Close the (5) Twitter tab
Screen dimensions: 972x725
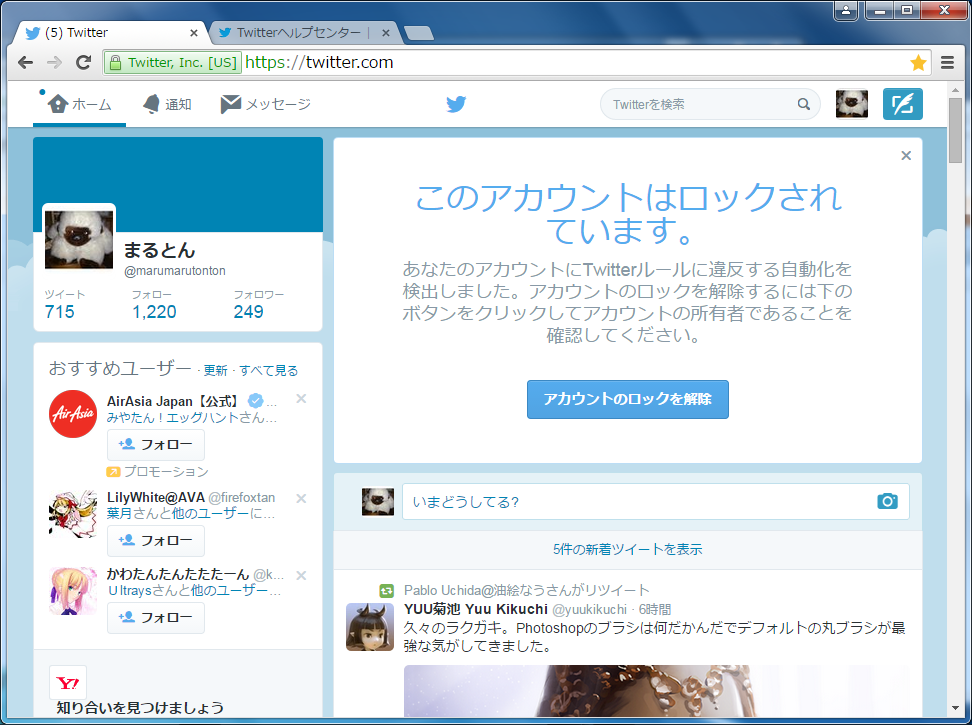pyautogui.click(x=193, y=33)
